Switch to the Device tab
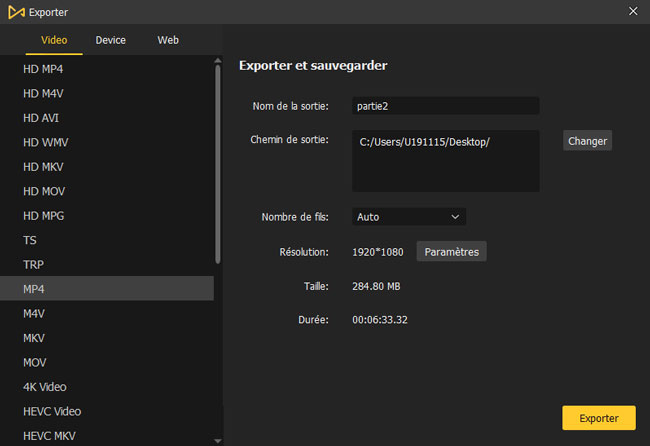Viewport: 650px width, 446px height. pyautogui.click(x=110, y=40)
